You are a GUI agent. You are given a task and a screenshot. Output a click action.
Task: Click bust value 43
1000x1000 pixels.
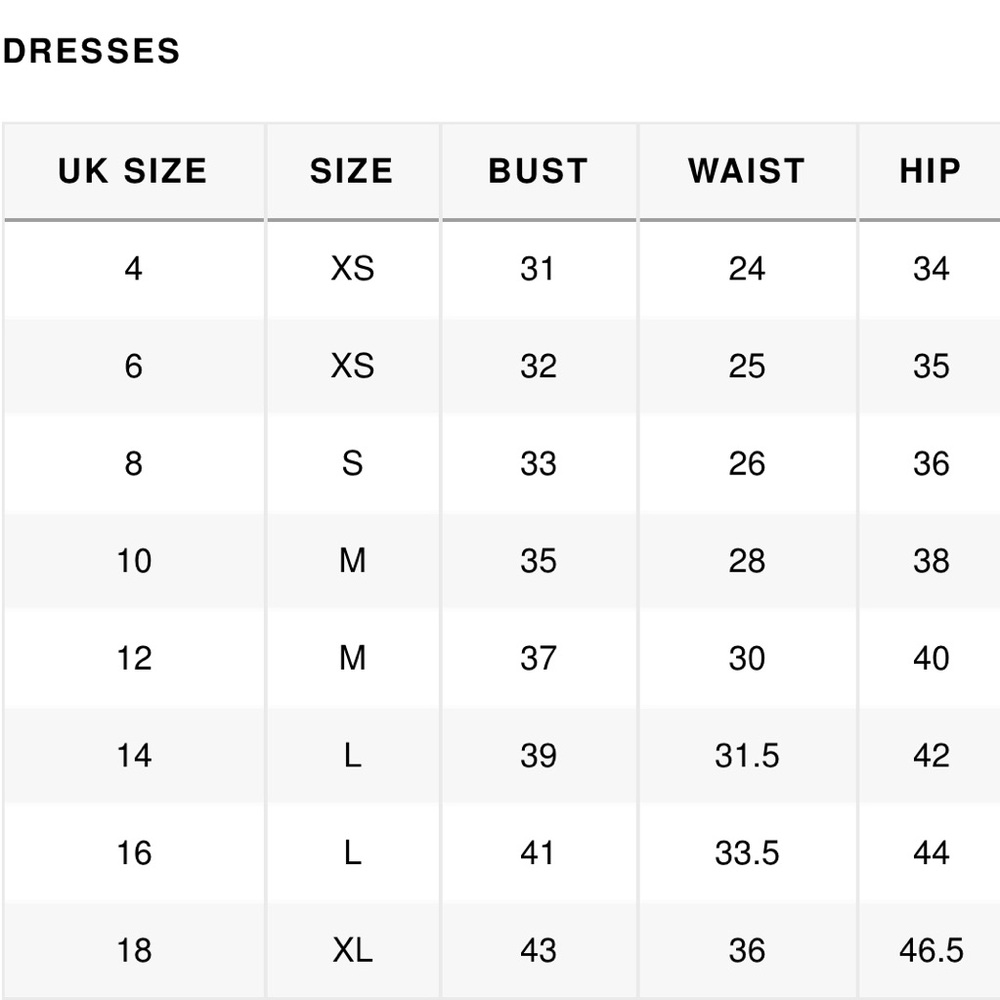pos(538,950)
